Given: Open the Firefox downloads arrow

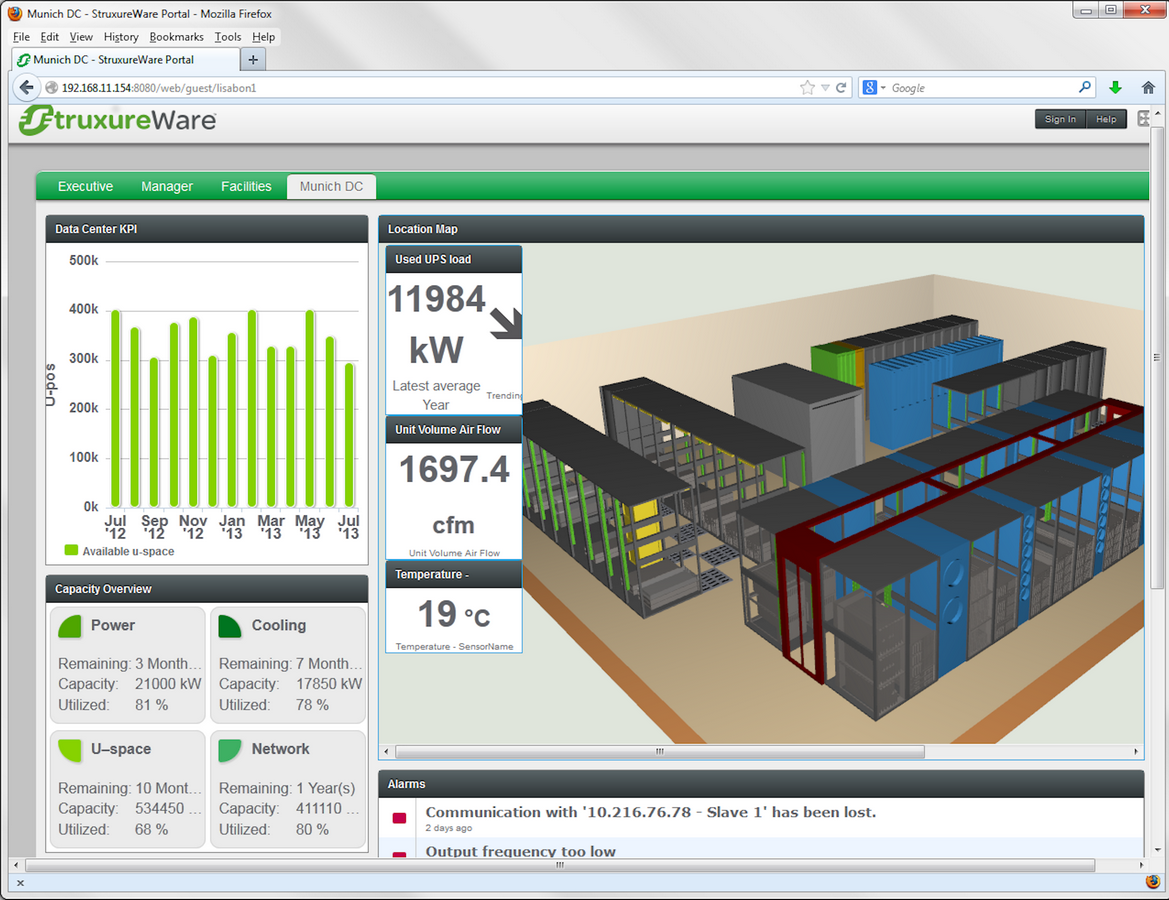Looking at the screenshot, I should (1115, 88).
